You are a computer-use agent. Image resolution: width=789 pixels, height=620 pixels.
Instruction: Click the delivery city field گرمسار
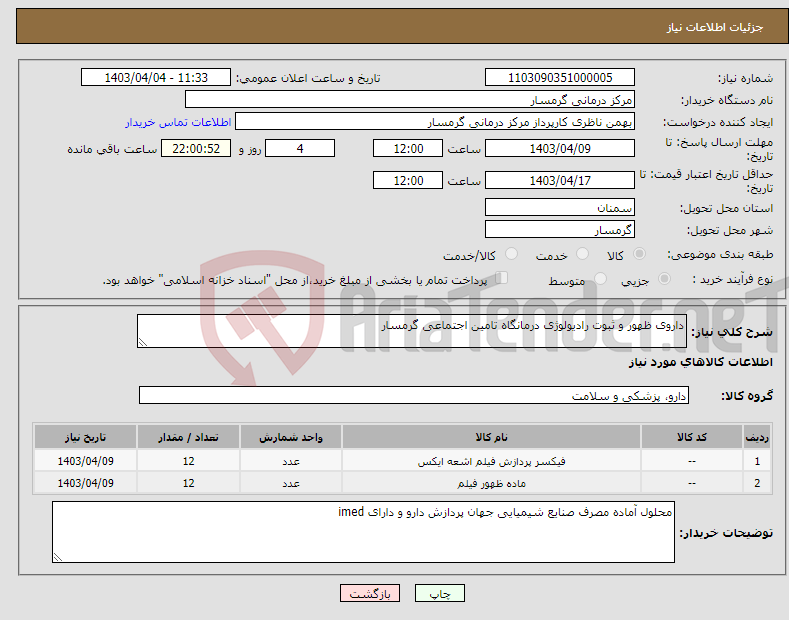tap(560, 229)
